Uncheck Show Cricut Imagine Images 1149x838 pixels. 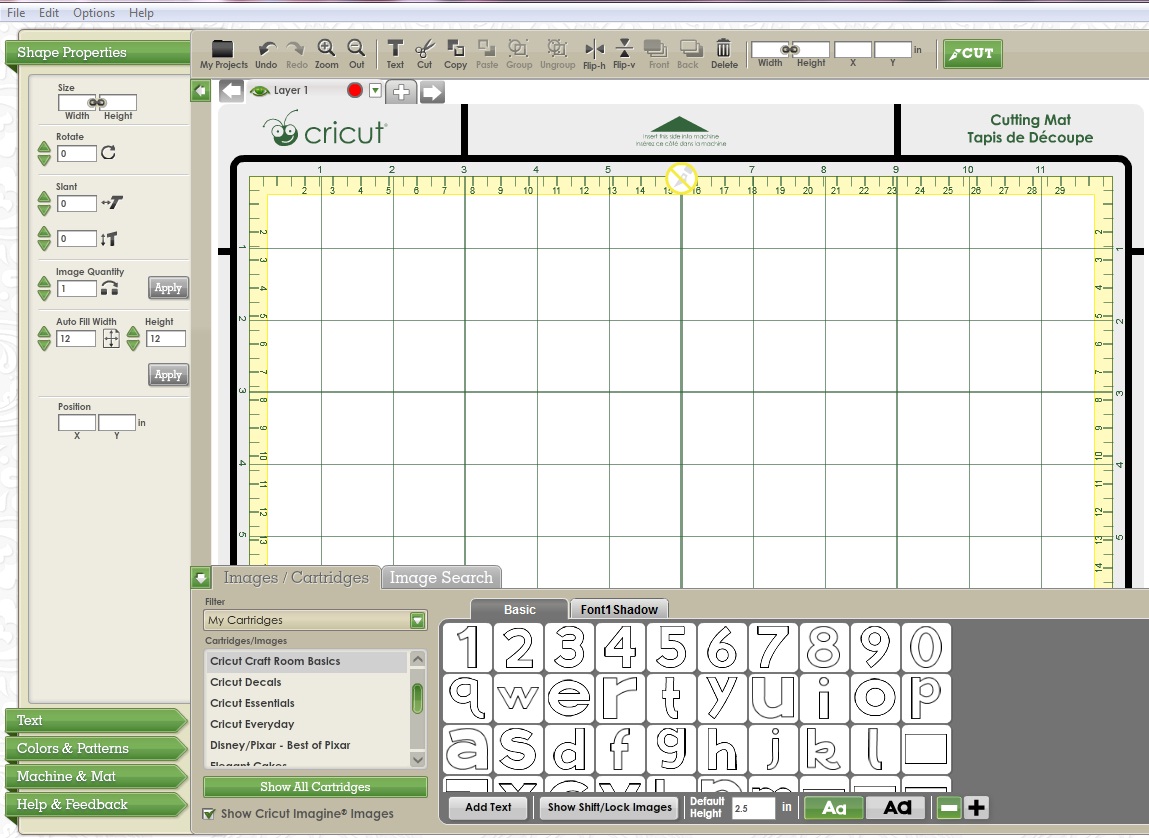pos(208,814)
